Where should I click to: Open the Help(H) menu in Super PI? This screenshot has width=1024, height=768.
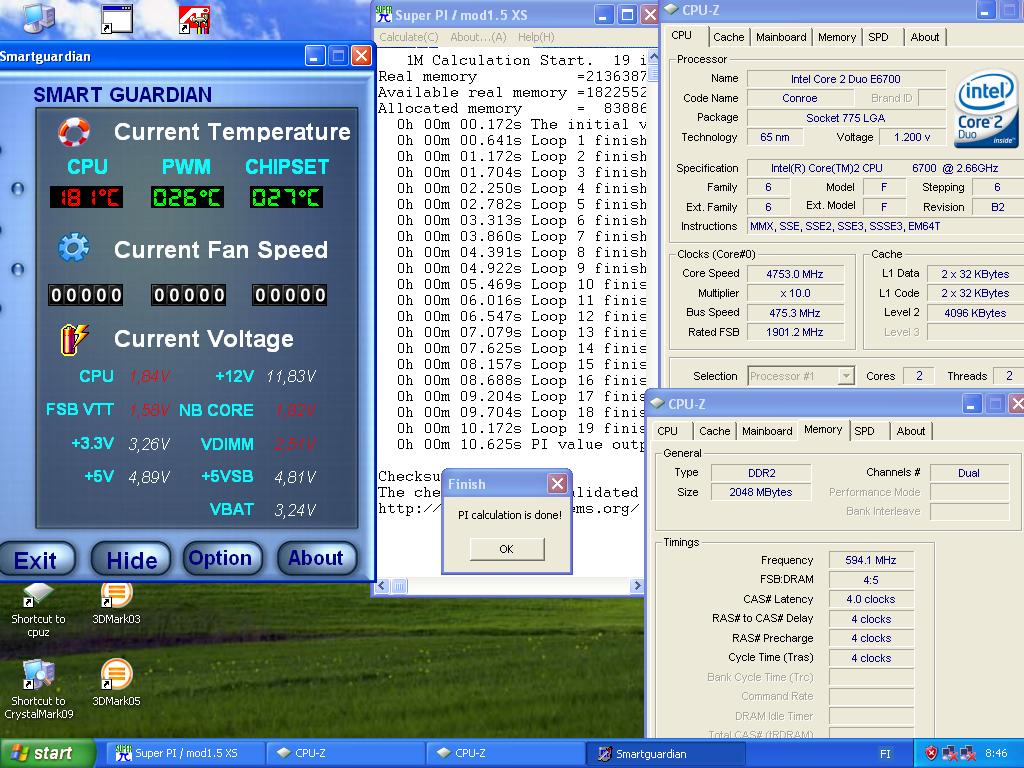tap(536, 37)
